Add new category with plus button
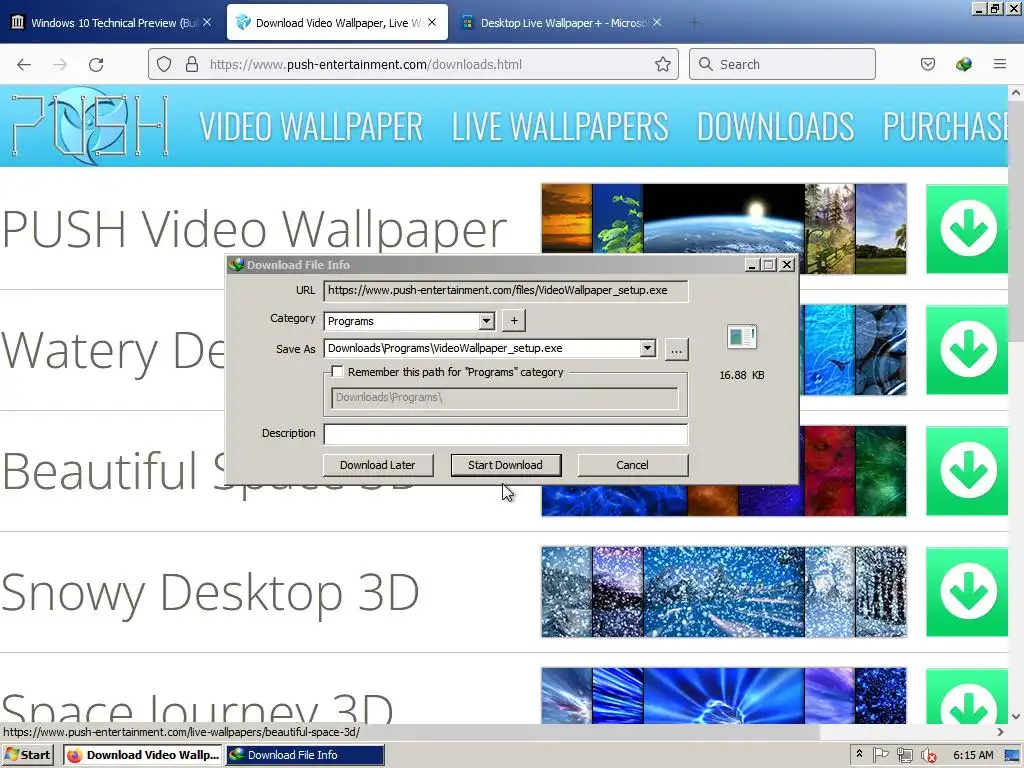The image size is (1024, 768). point(514,321)
